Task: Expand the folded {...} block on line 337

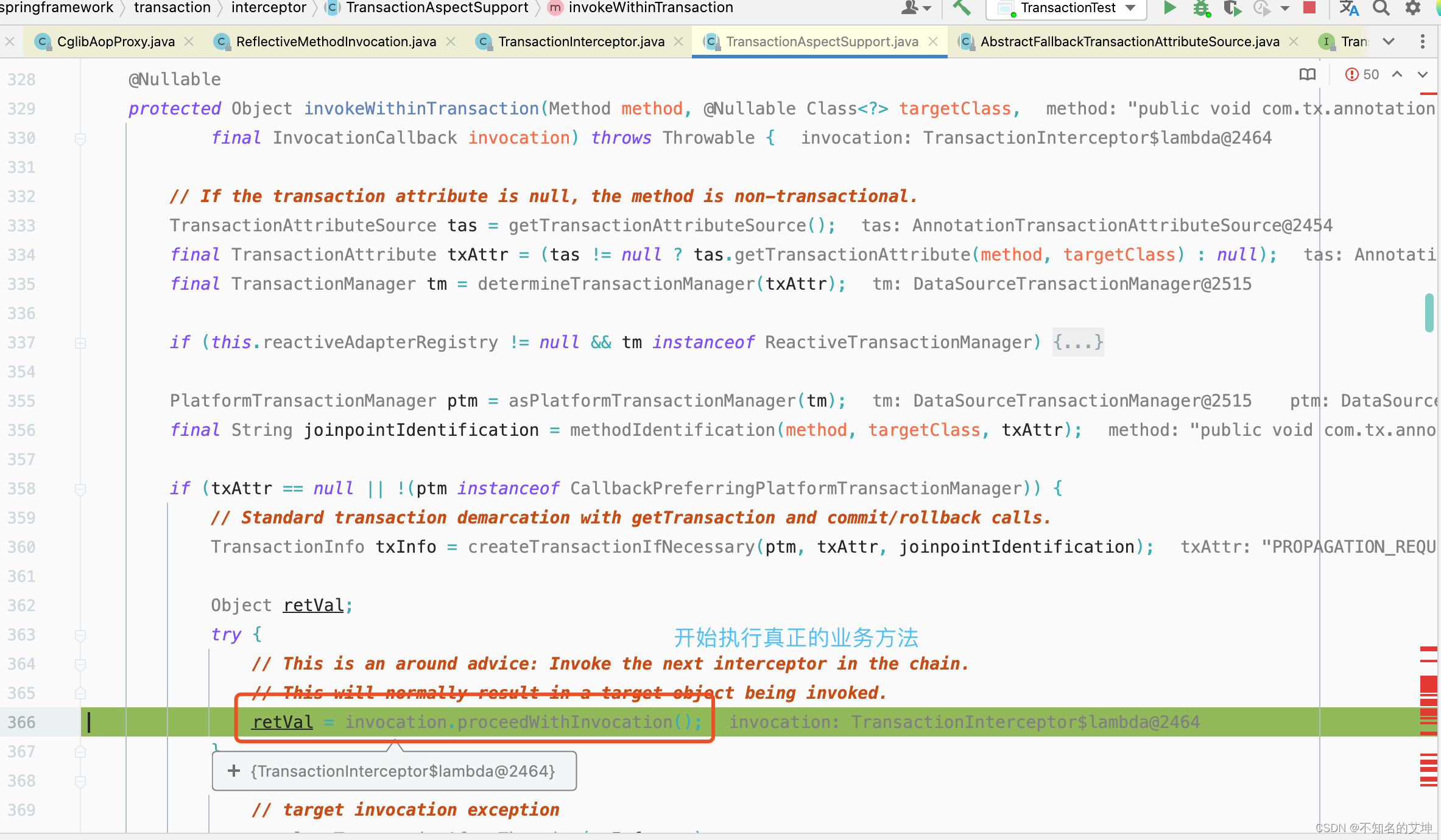Action: 1078,342
